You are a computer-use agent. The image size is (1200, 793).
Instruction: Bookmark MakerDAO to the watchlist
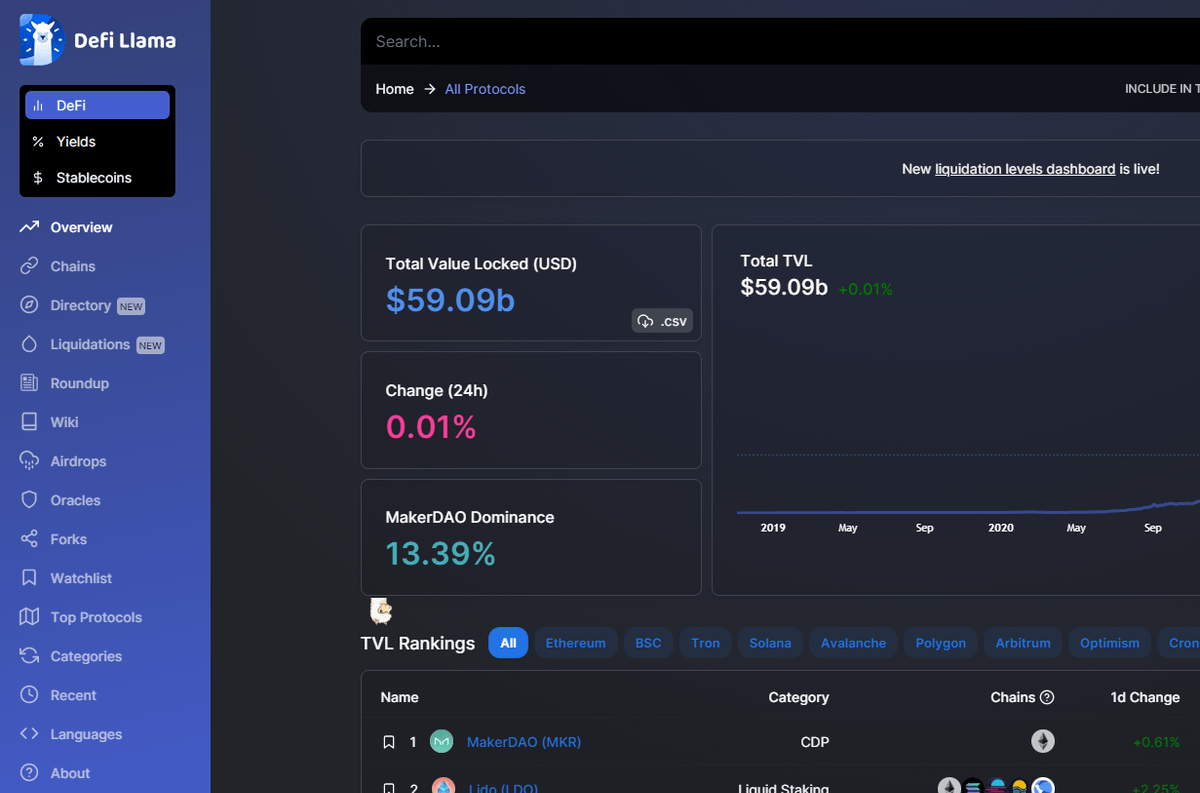coord(389,742)
